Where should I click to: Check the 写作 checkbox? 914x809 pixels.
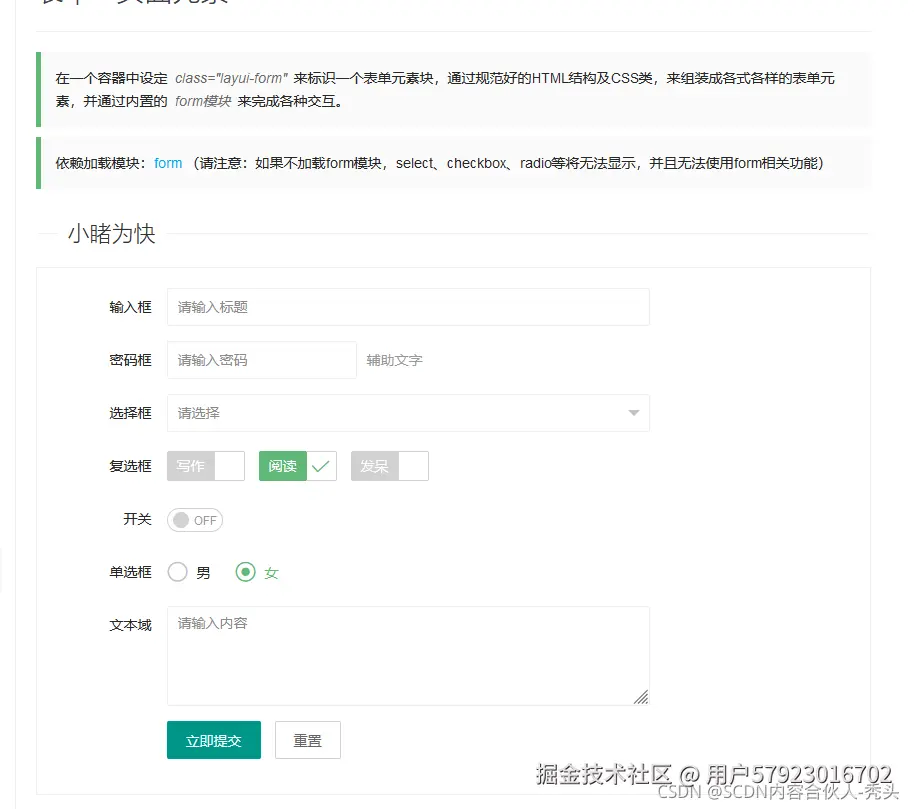[205, 466]
